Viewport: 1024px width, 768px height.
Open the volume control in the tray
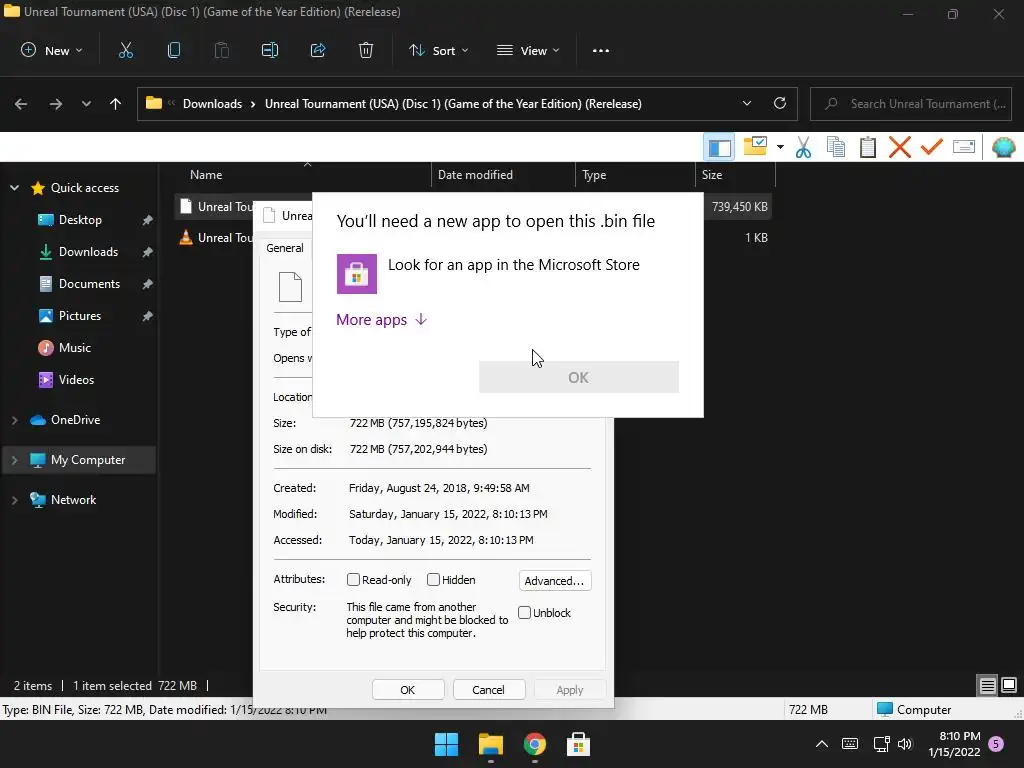click(x=904, y=744)
